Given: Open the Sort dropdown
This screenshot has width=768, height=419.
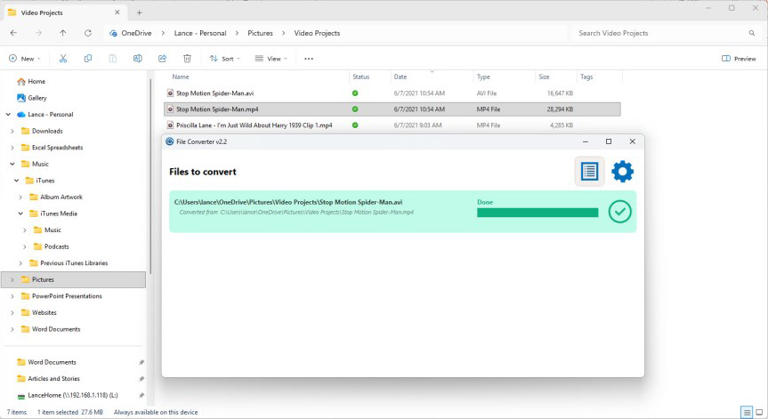Looking at the screenshot, I should point(225,58).
